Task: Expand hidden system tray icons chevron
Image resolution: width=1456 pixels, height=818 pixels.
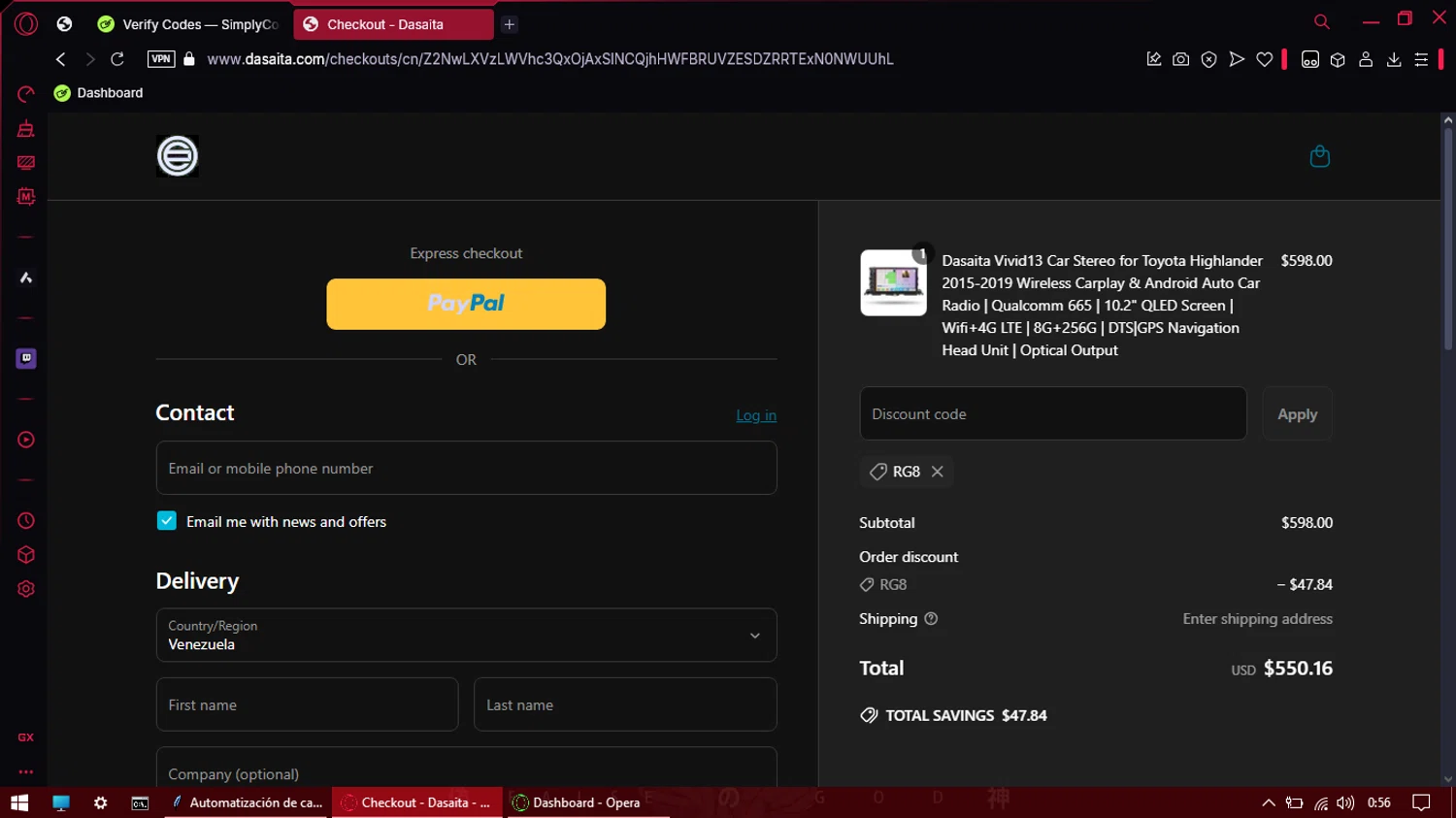Action: pyautogui.click(x=1268, y=802)
